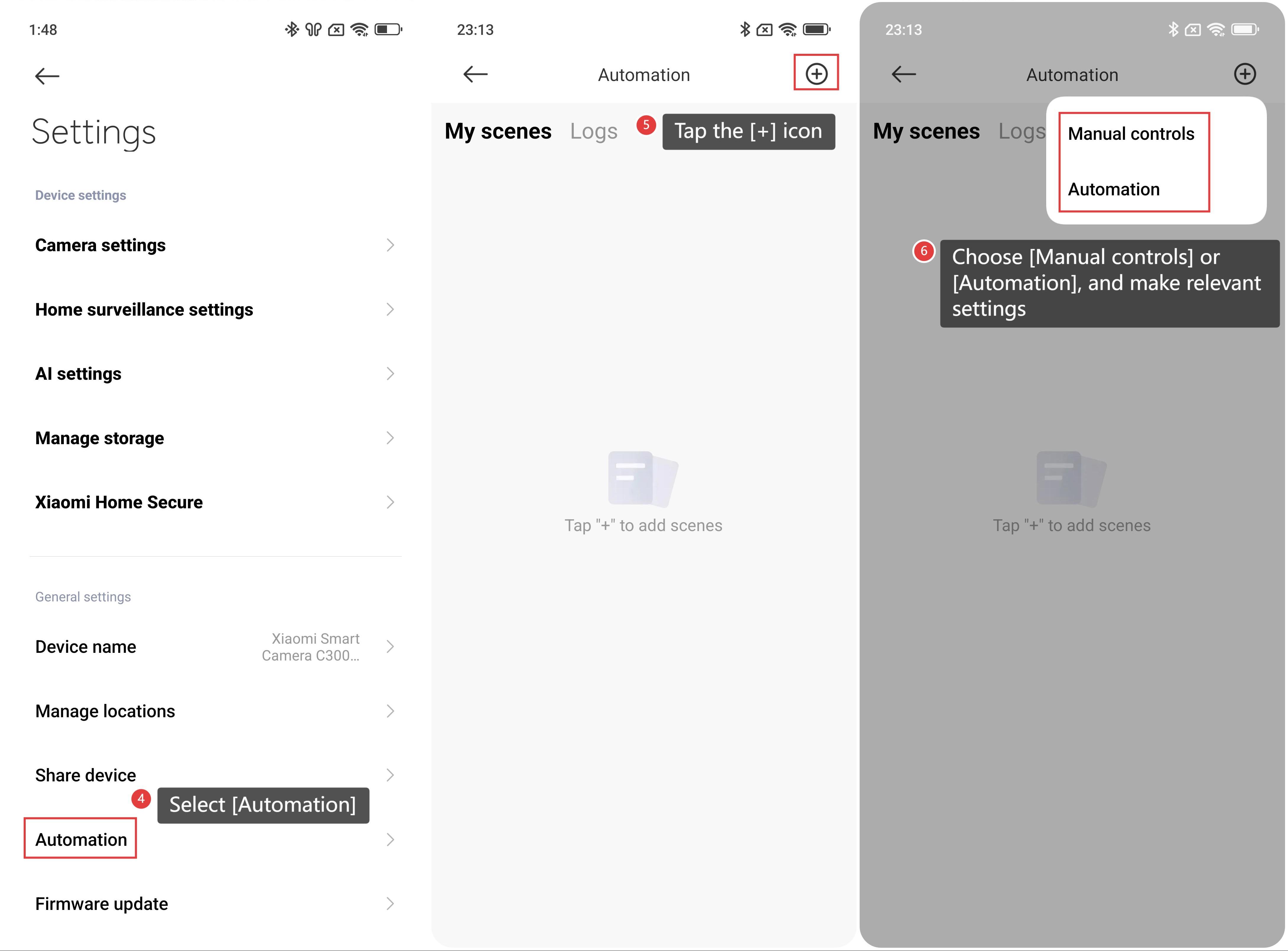Open Xiaomi Home Secure
Viewport: 1288px width, 951px height.
(x=118, y=503)
